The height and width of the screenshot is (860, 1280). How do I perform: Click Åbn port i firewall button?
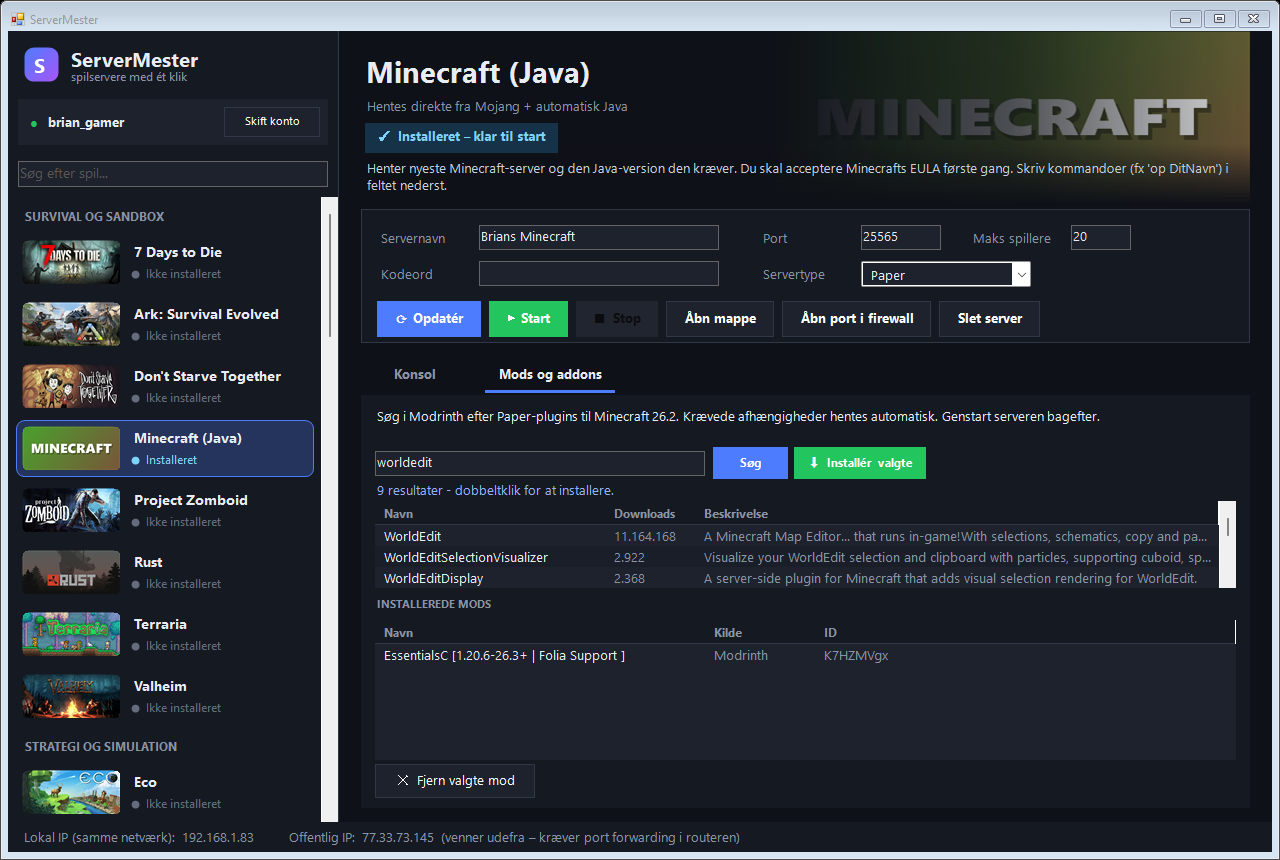tap(857, 319)
